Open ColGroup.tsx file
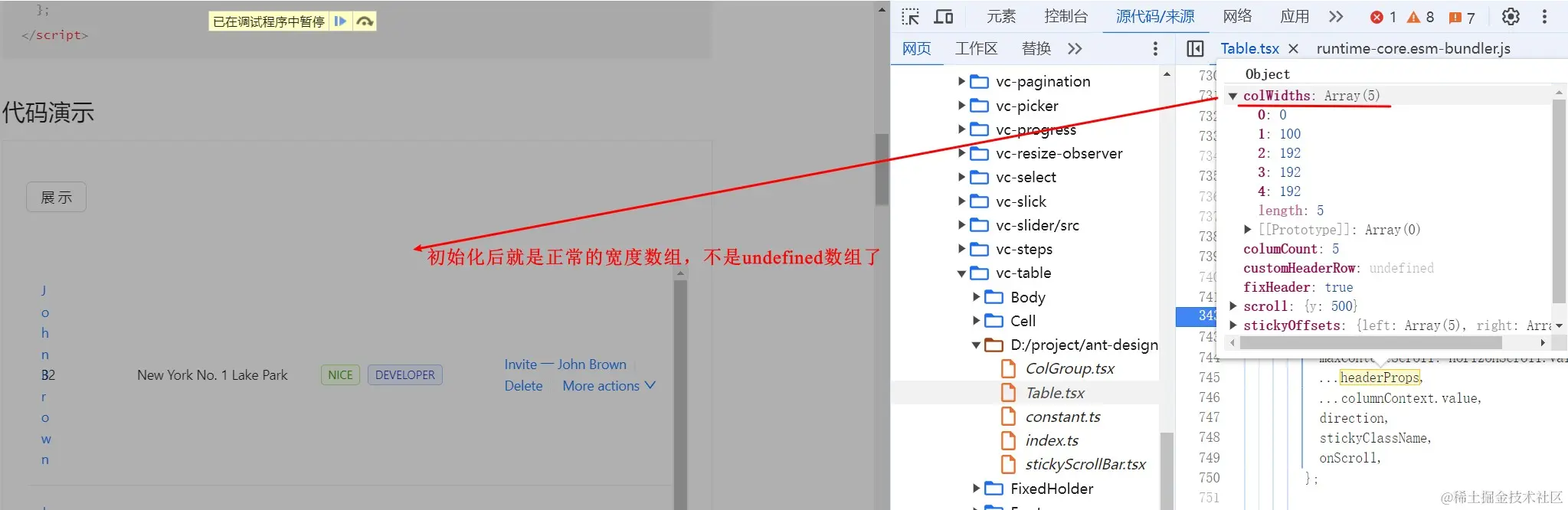The image size is (1568, 510). (x=1069, y=369)
